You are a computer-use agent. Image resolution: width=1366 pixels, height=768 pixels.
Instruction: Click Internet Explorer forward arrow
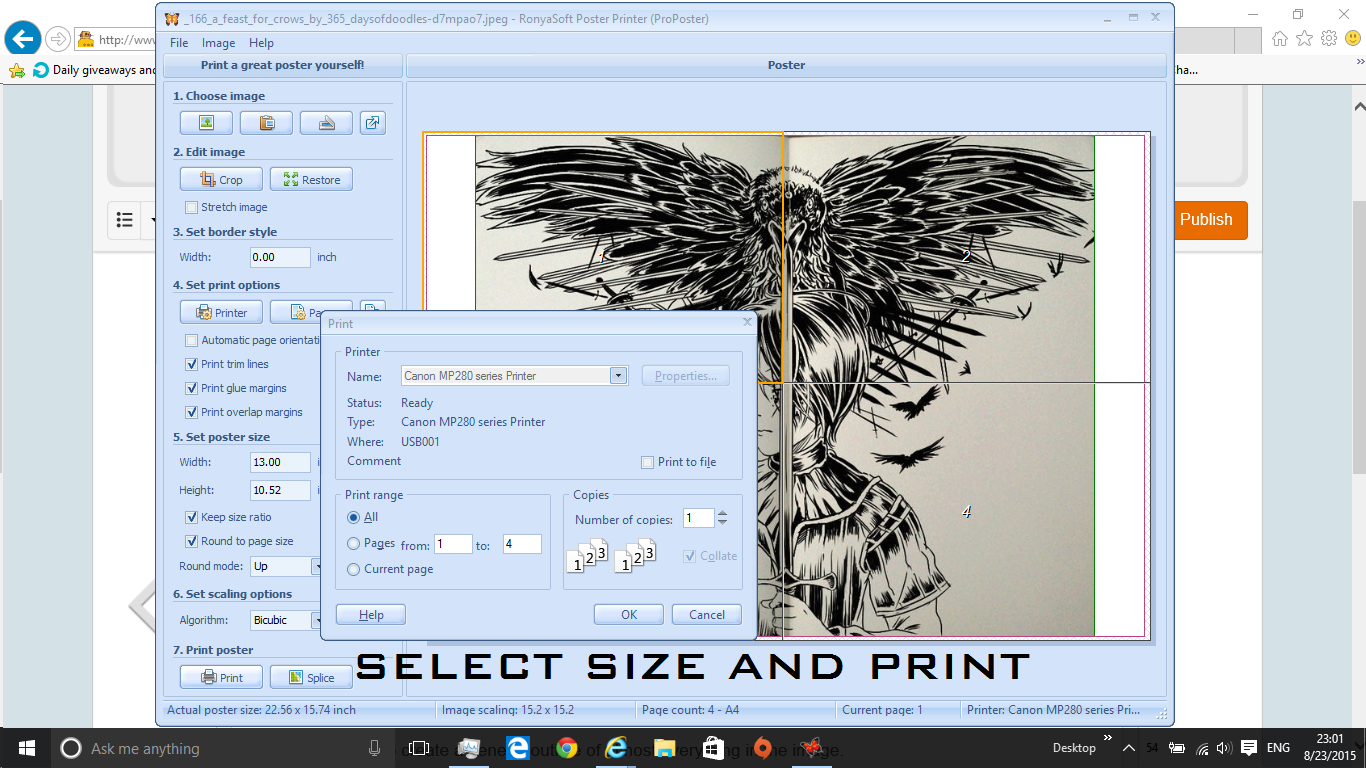58,39
